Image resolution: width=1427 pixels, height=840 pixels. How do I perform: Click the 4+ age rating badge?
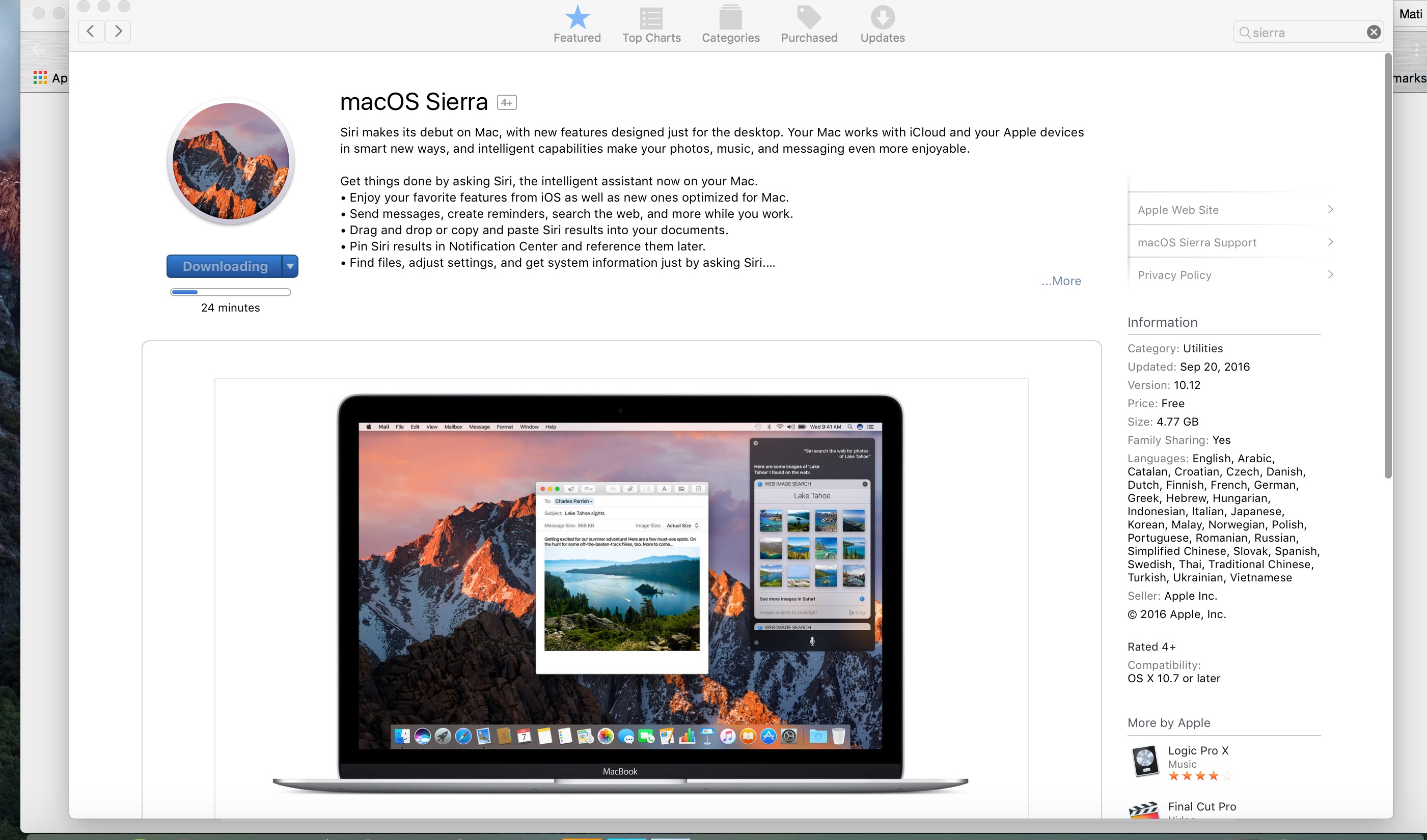click(x=506, y=102)
